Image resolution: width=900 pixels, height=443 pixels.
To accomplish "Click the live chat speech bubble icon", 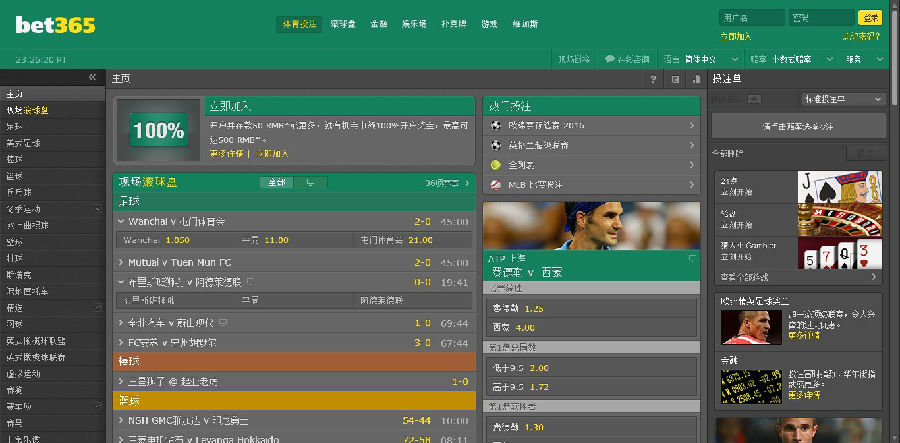I will click(x=610, y=59).
